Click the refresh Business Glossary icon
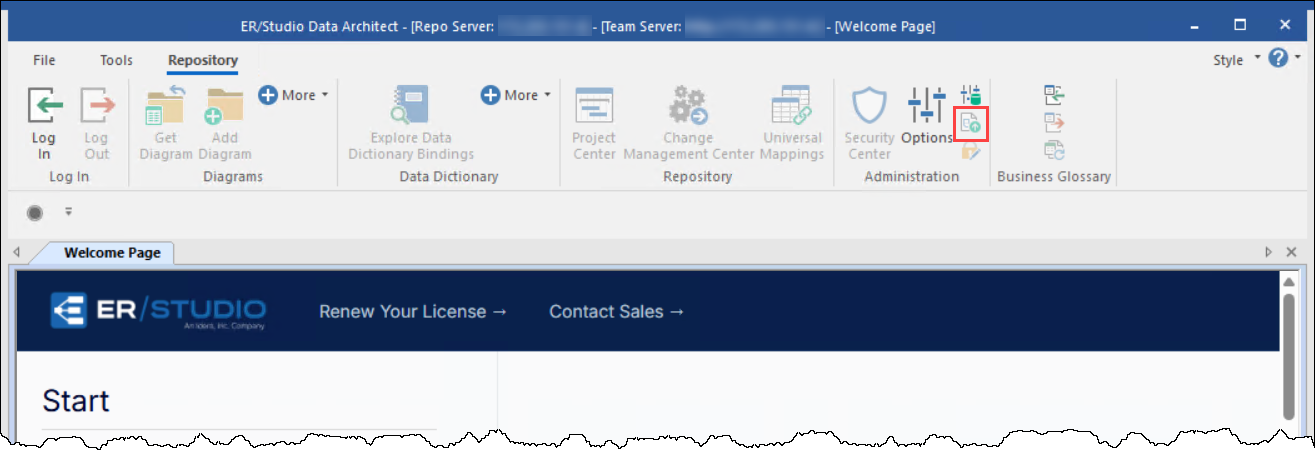 click(x=1054, y=151)
